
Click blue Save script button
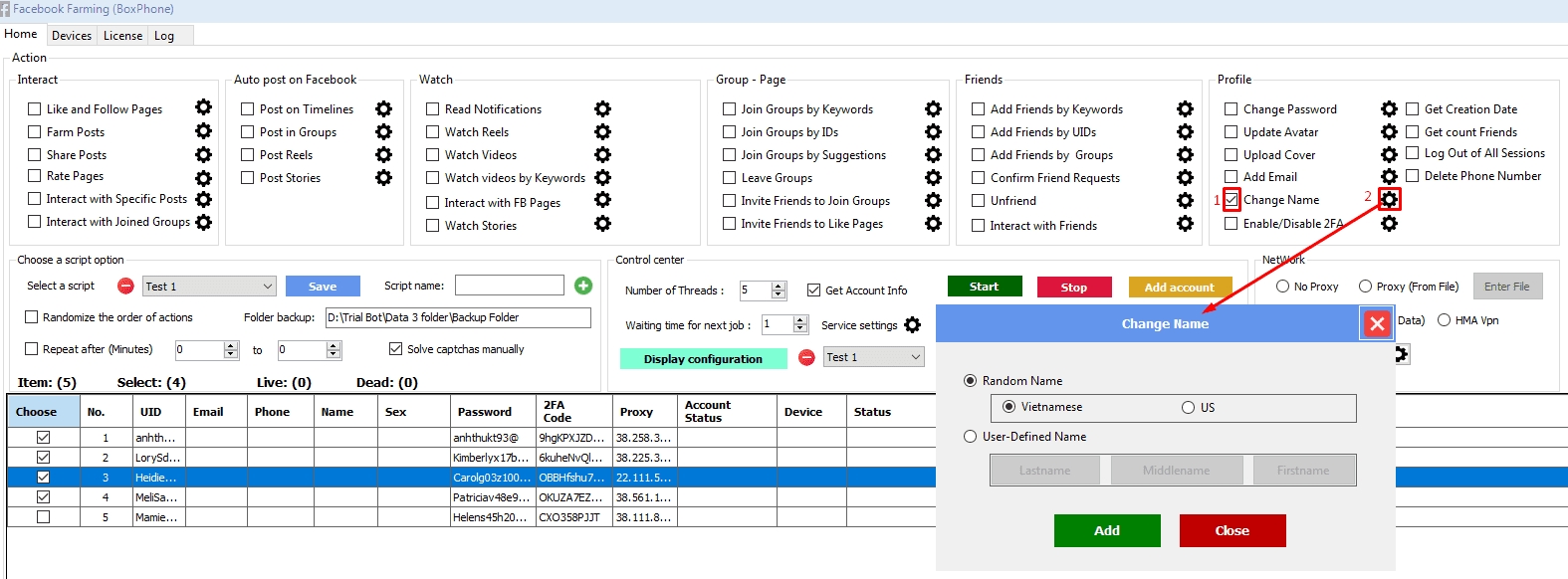pyautogui.click(x=323, y=286)
